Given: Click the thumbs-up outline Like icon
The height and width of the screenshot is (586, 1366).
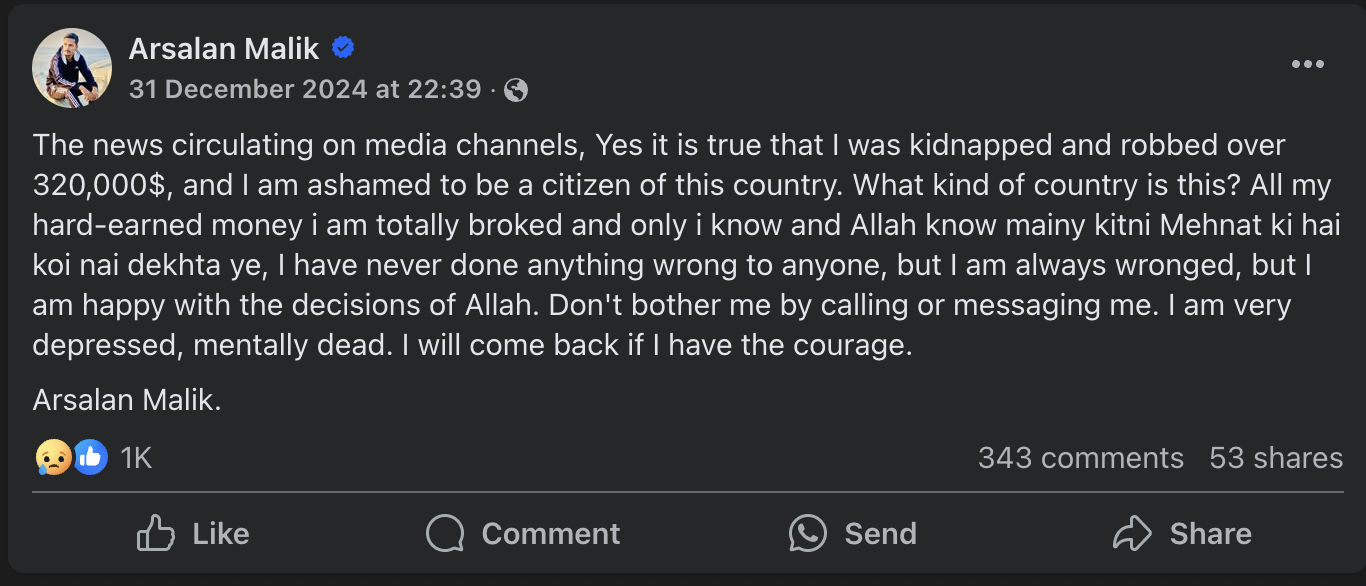Looking at the screenshot, I should tap(155, 533).
